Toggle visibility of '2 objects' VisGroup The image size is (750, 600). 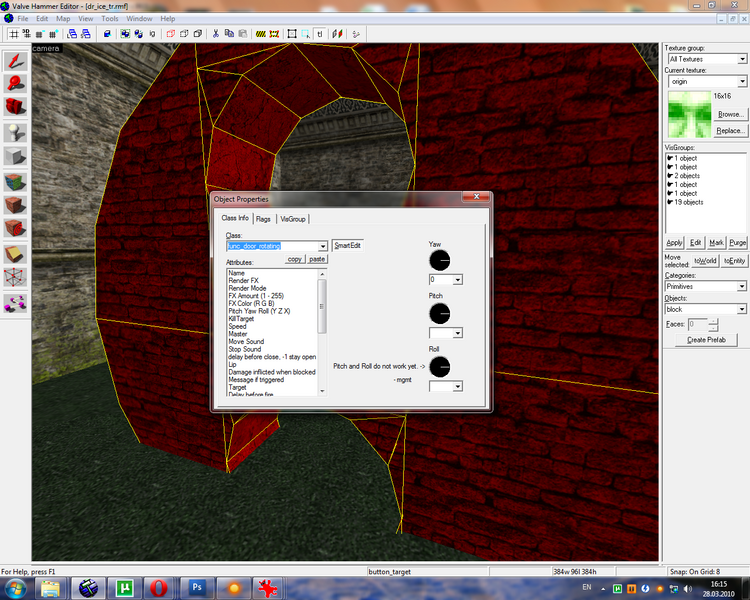click(671, 176)
